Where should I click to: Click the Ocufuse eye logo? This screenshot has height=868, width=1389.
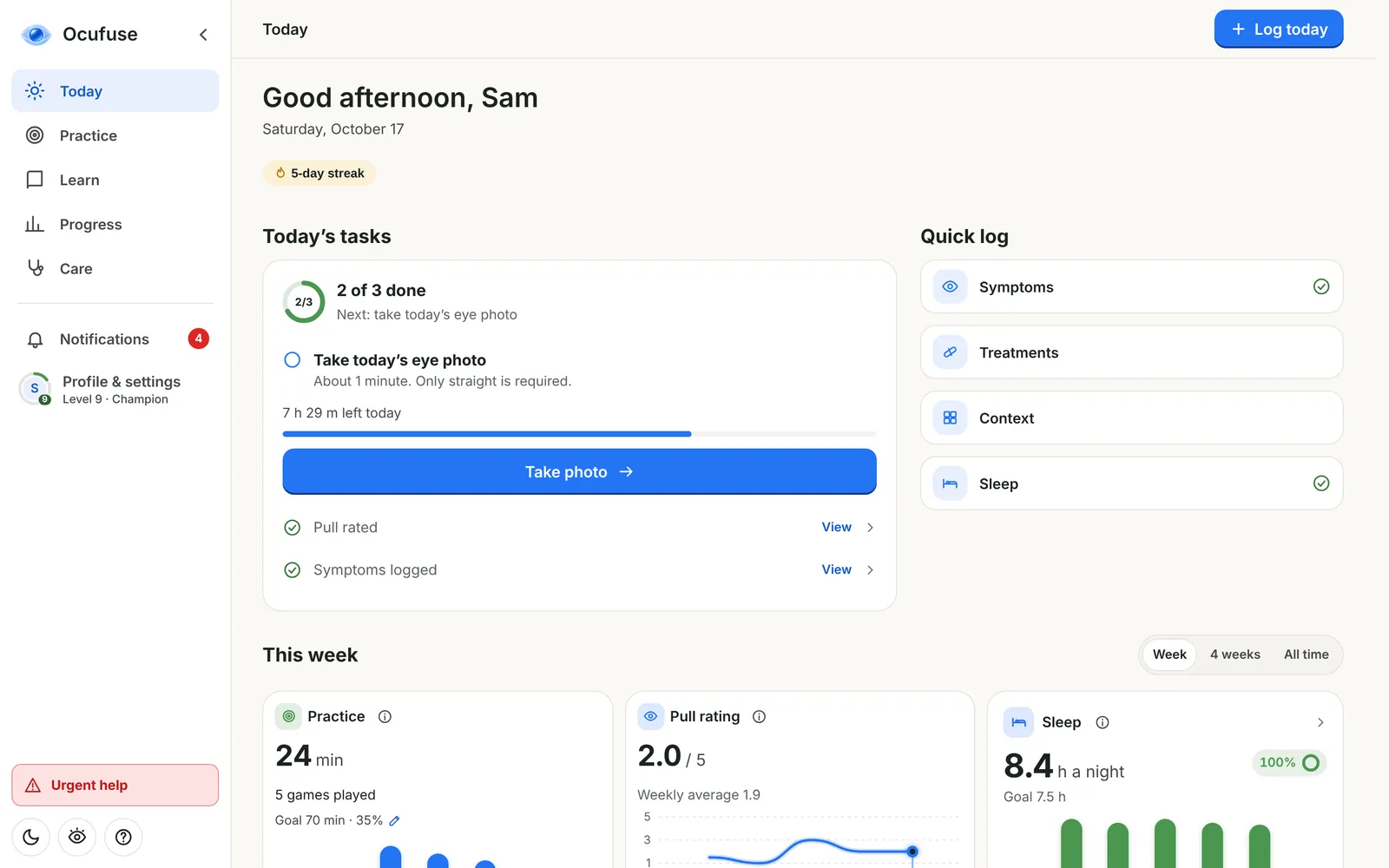36,35
